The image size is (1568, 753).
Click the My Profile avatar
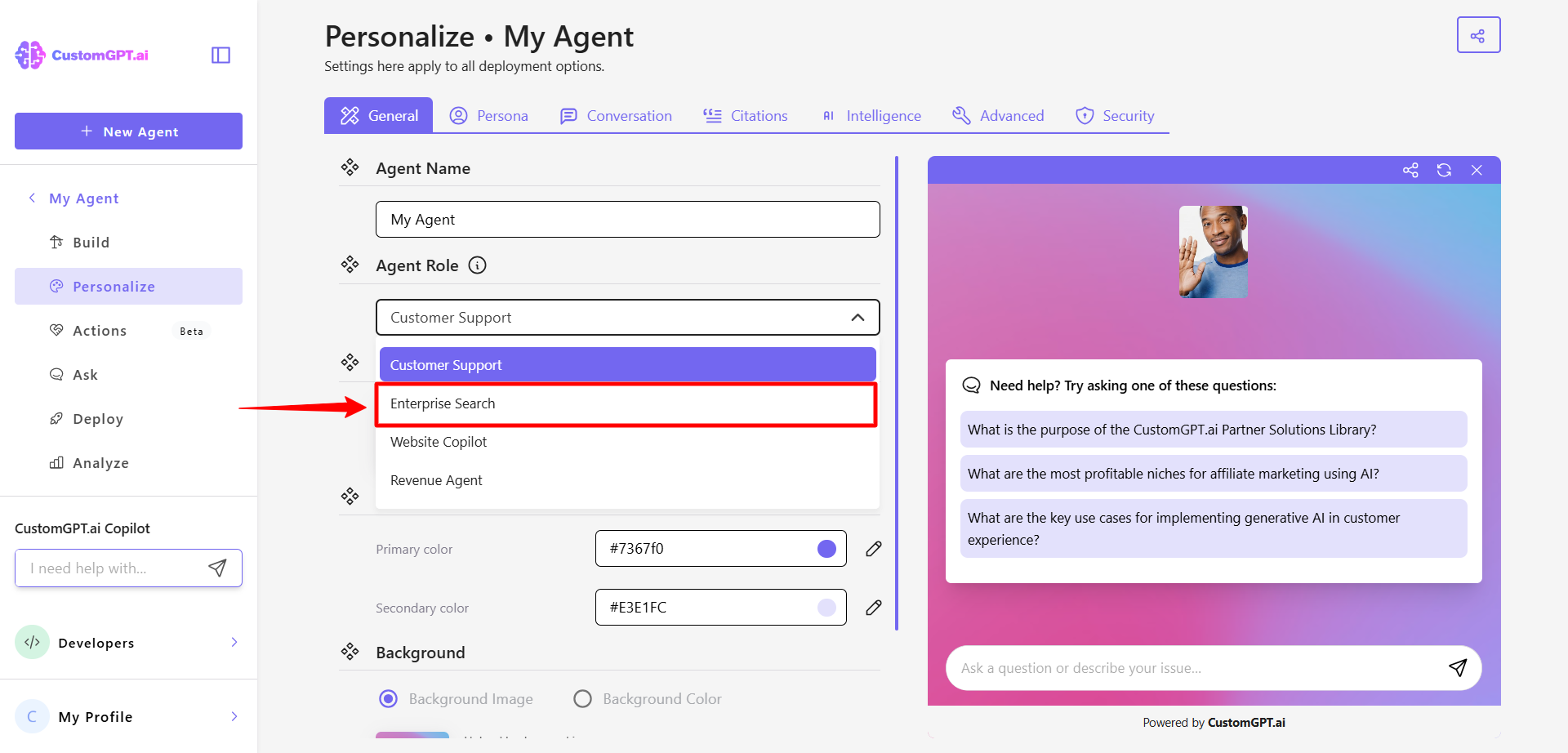33,716
